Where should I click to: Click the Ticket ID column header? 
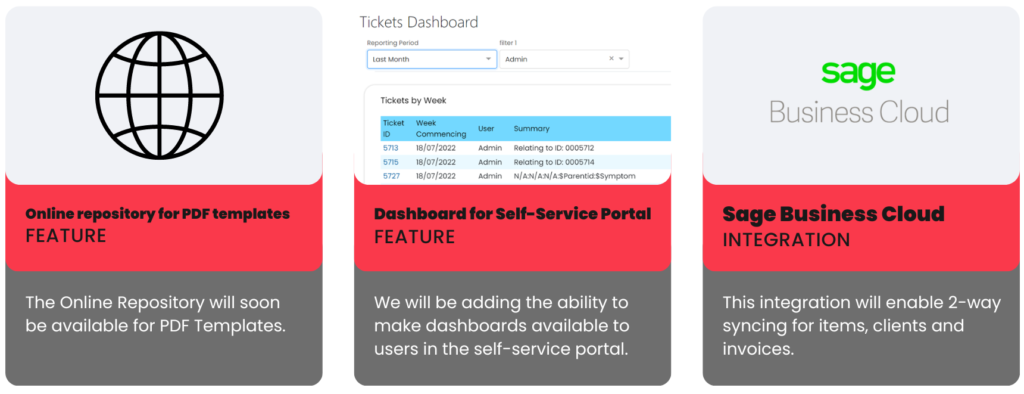click(x=394, y=128)
